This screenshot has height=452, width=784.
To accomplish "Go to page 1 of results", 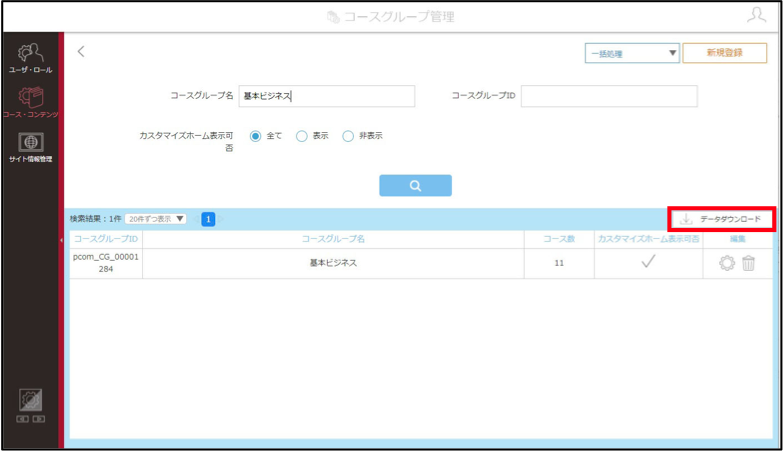I will (x=208, y=219).
